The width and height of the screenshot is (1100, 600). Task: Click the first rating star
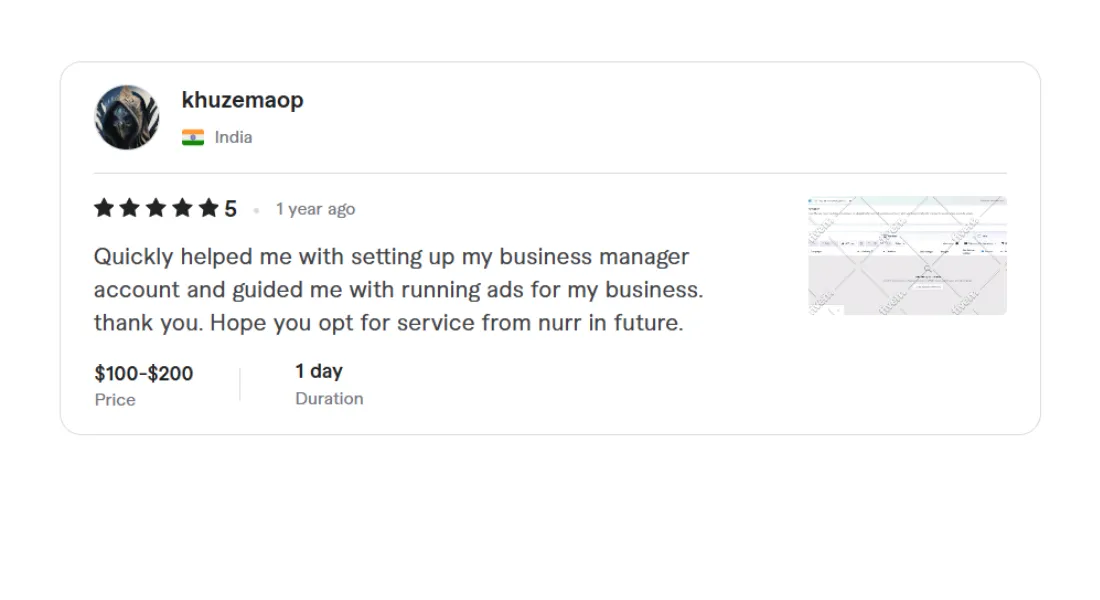[x=104, y=208]
